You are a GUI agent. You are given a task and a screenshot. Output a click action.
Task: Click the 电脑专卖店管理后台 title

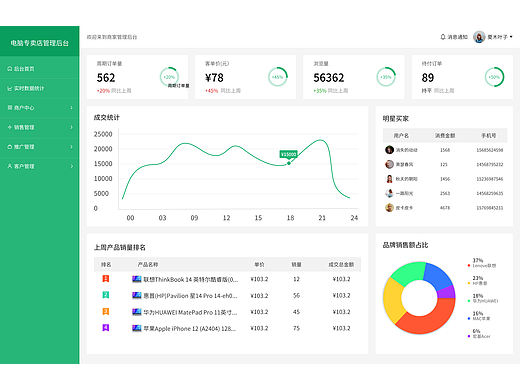coord(40,43)
